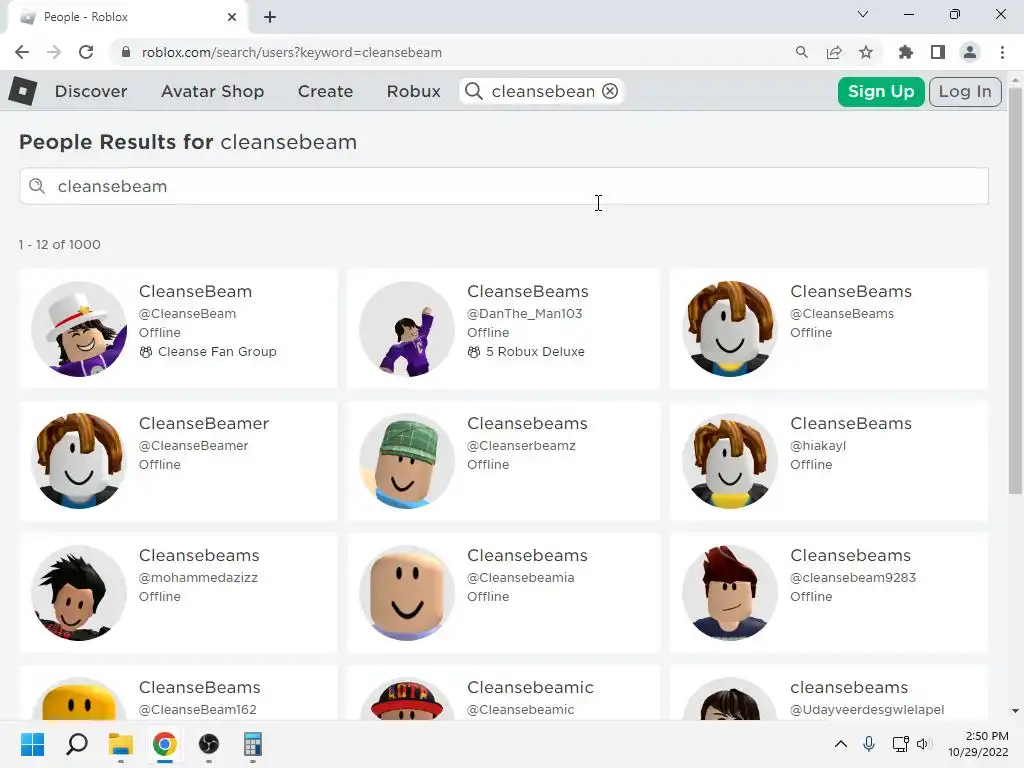Screen dimensions: 1024x768
Task: Click the browser address bar URL
Action: pyautogui.click(x=291, y=52)
